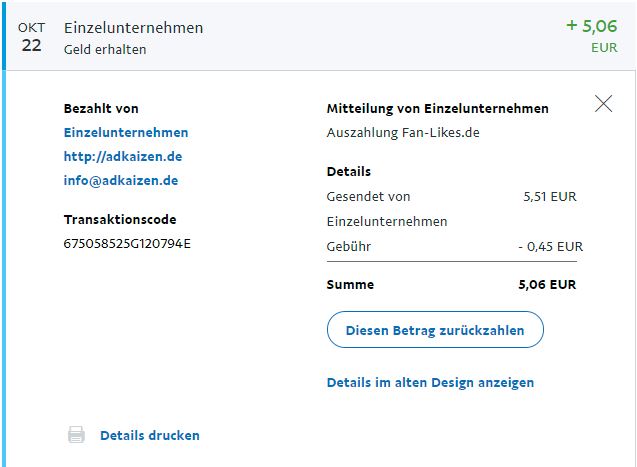Click the Transaktionscode heading
Image resolution: width=637 pixels, height=467 pixels.
[x=120, y=219]
